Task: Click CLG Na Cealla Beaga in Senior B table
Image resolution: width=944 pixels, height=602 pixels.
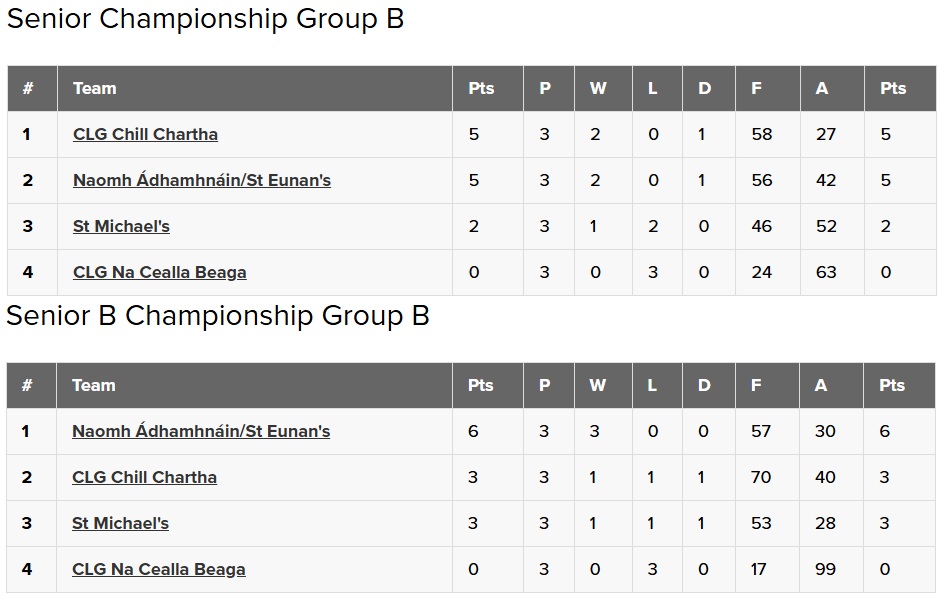Action: pyautogui.click(x=159, y=569)
